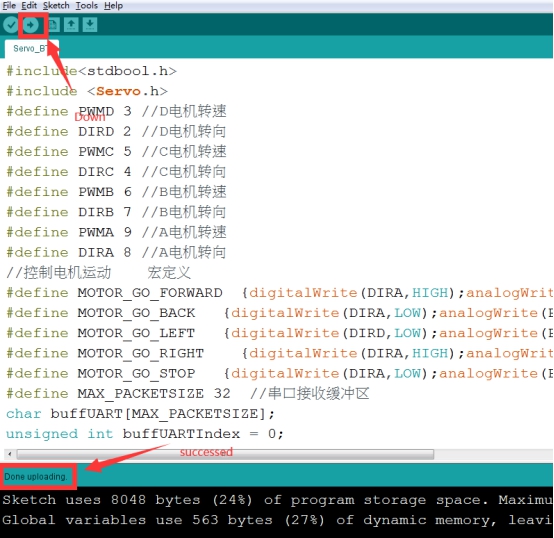Click the buffUARTIndex declaration line
The image size is (554, 538).
coord(145,434)
